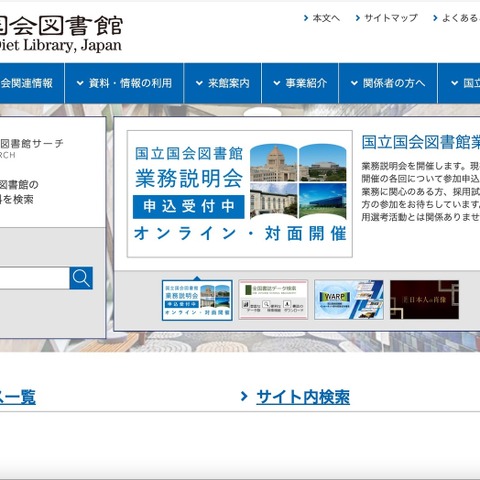Click the 国立国会図書館業 headline beside the banner

click(421, 142)
